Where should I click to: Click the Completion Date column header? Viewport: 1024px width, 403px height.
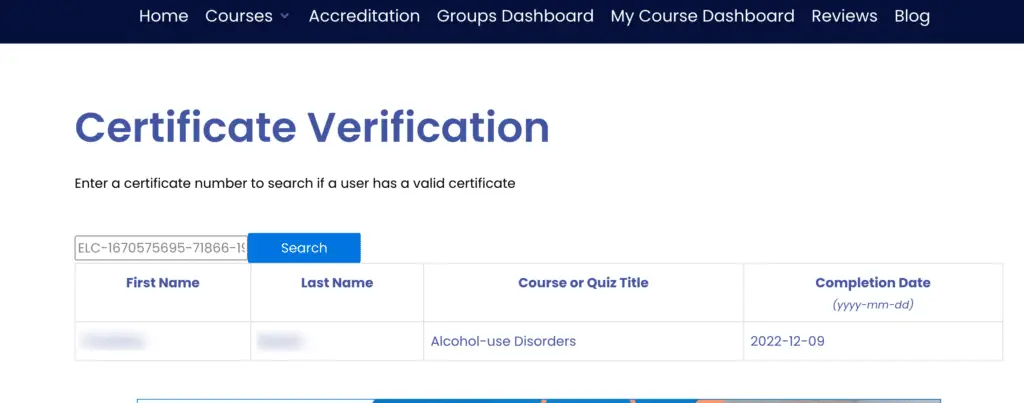(x=872, y=283)
